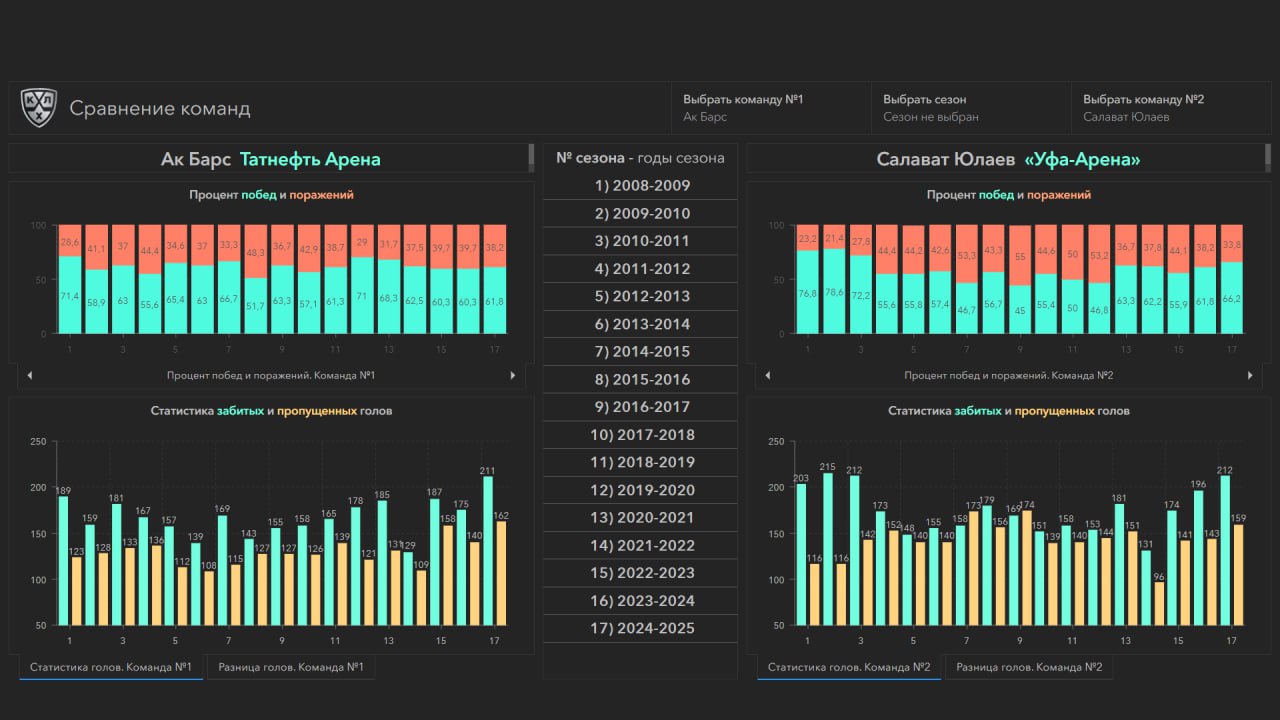Click next arrow under Team 2 win chart

point(1250,375)
